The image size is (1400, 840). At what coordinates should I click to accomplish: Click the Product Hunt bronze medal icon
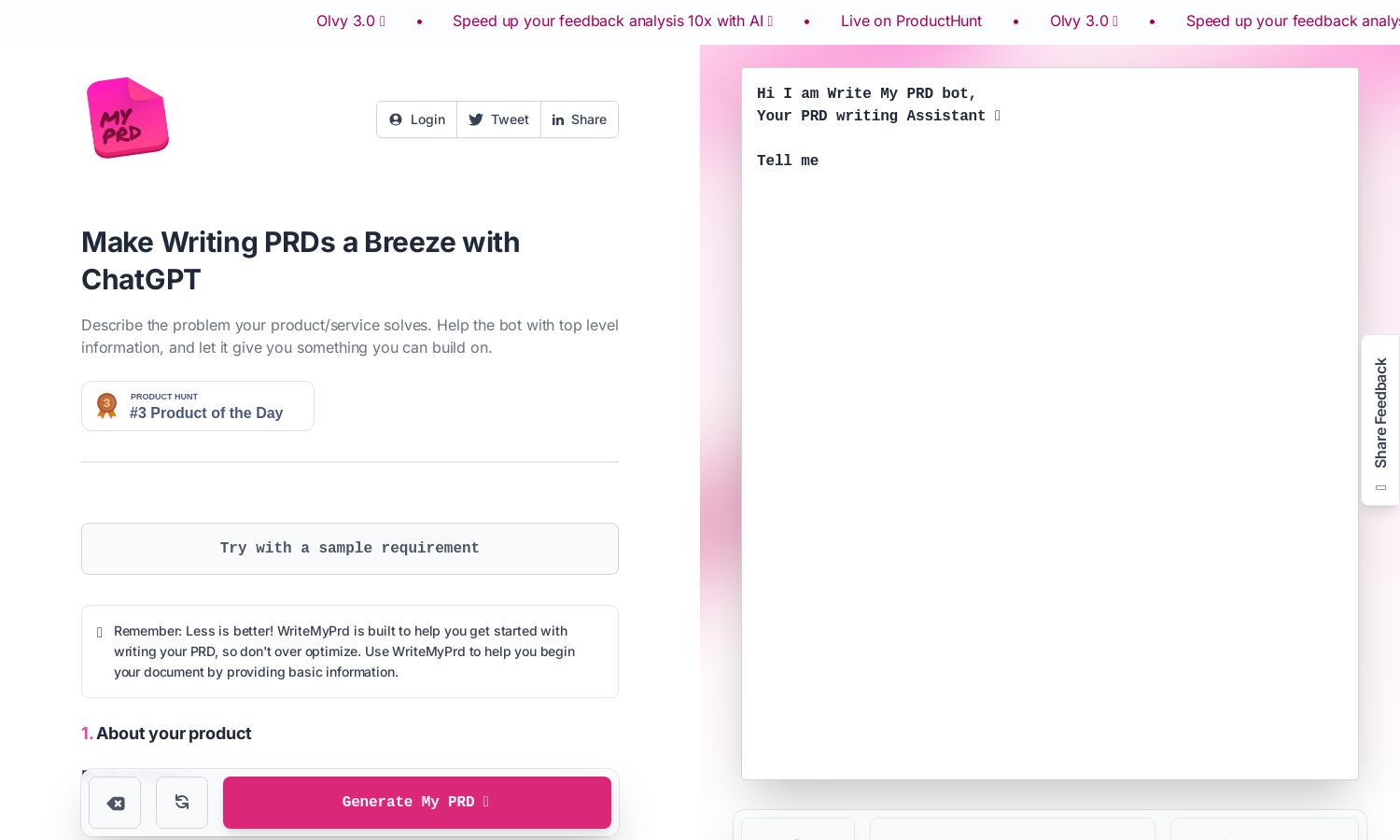pyautogui.click(x=106, y=406)
